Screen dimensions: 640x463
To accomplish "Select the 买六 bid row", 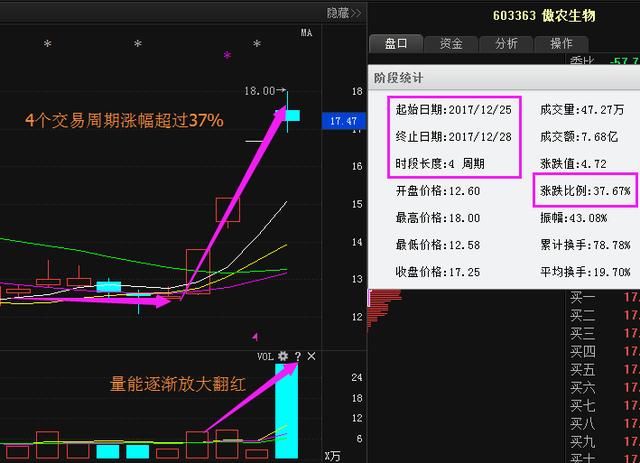I will pyautogui.click(x=605, y=387).
